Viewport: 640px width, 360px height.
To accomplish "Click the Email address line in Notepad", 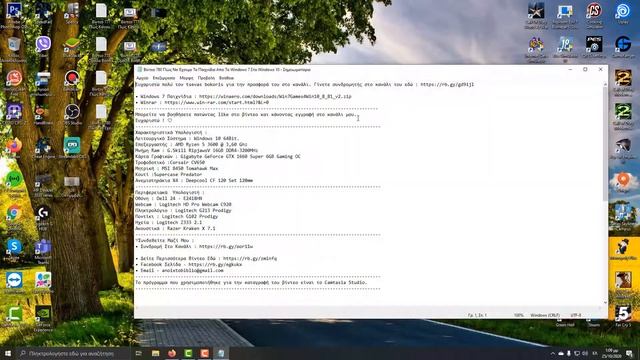I will [x=180, y=271].
